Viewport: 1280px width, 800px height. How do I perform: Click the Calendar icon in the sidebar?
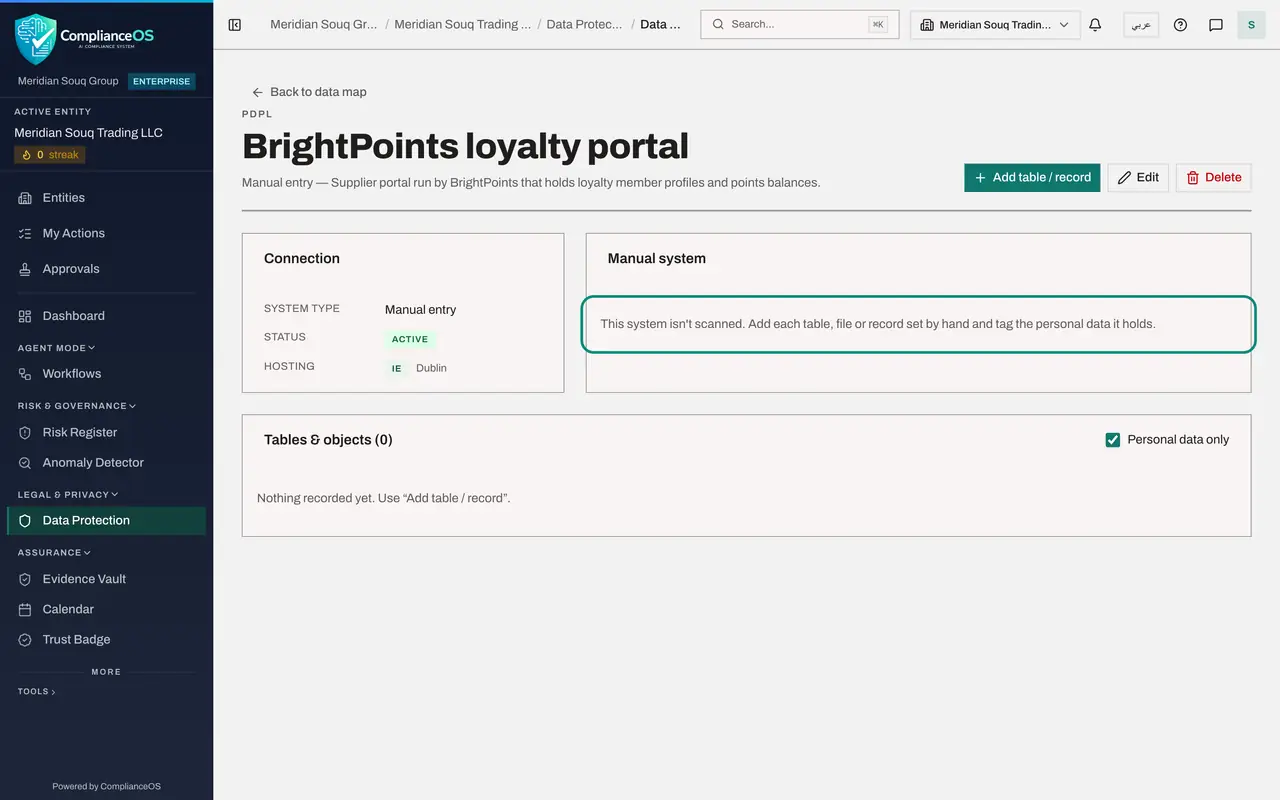click(x=25, y=609)
